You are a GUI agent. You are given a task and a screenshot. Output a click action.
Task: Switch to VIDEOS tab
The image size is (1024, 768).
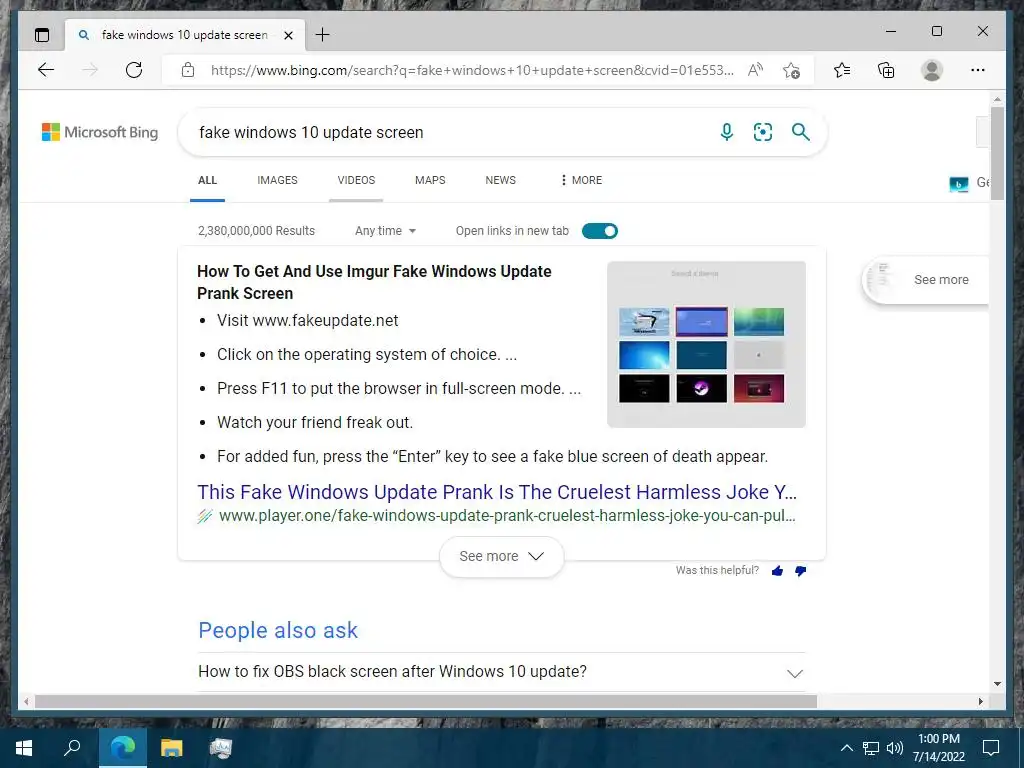356,180
